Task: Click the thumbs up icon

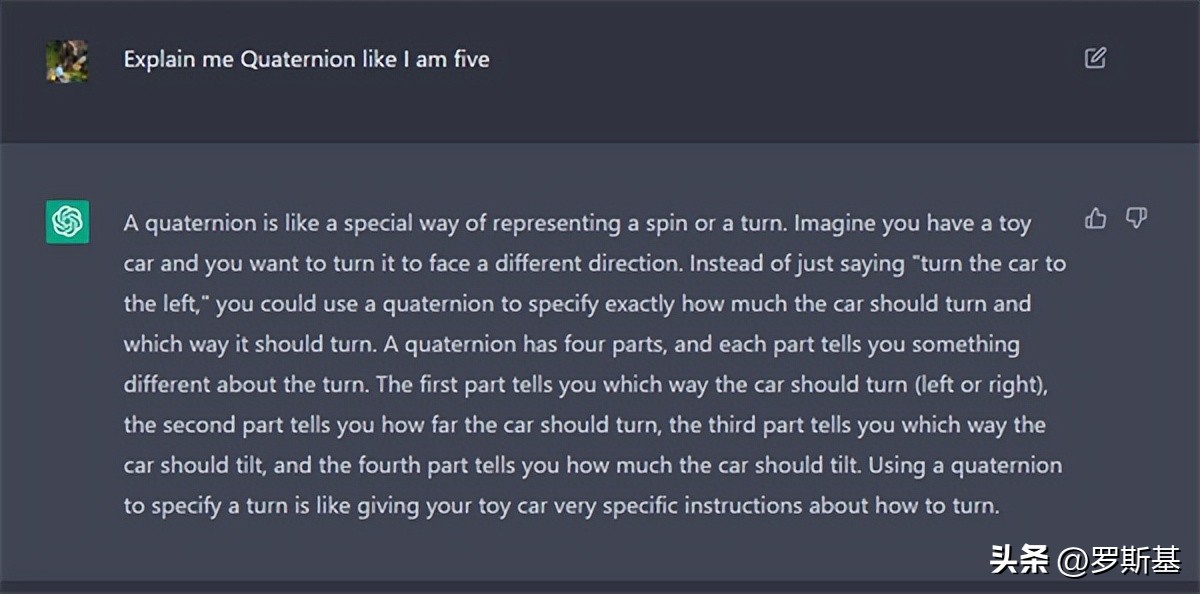Action: coord(1096,218)
